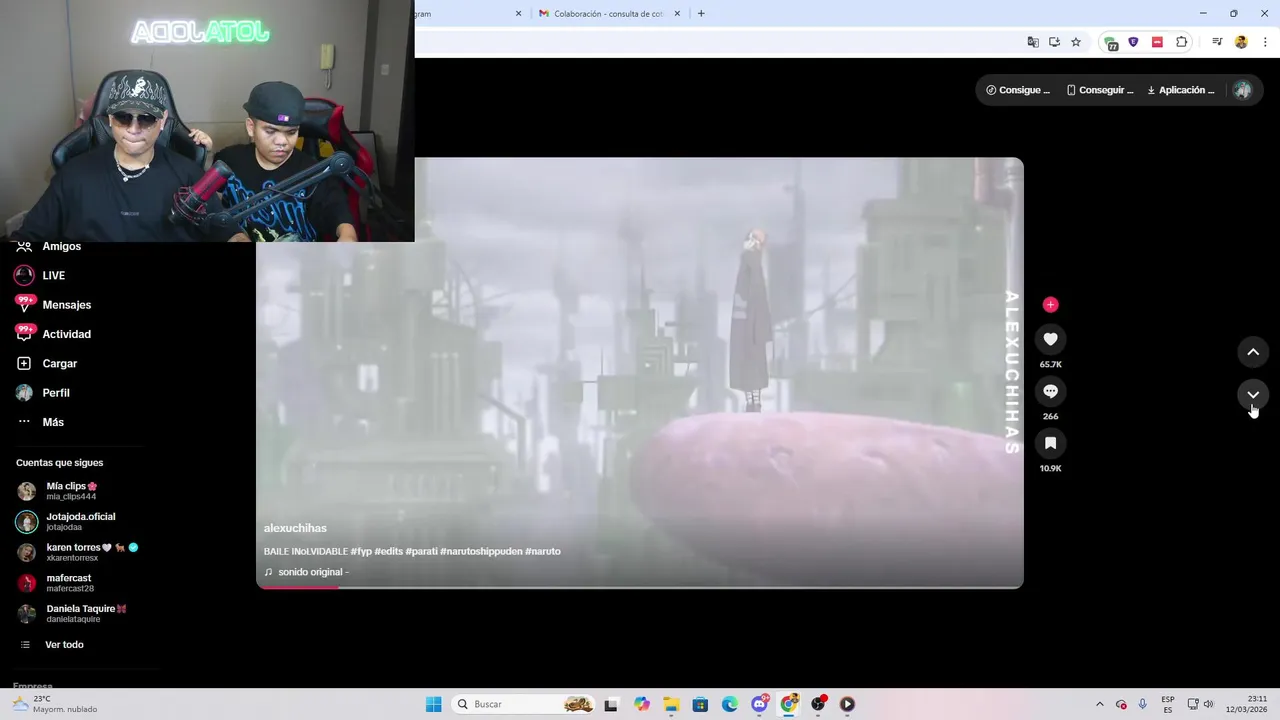Open a new tab with plus button
The height and width of the screenshot is (720, 1280).
[x=701, y=13]
